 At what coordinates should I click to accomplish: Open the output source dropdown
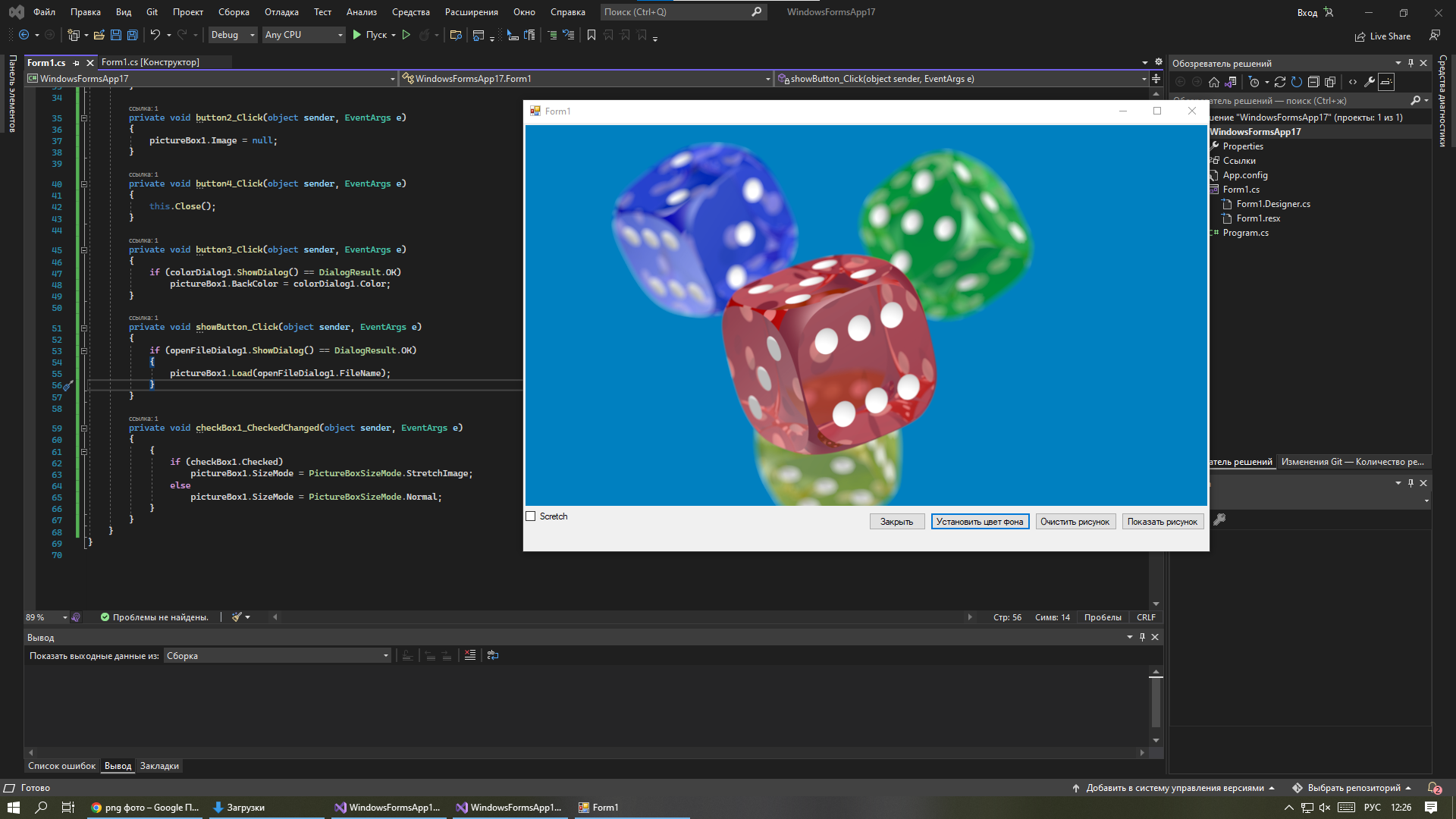click(278, 656)
